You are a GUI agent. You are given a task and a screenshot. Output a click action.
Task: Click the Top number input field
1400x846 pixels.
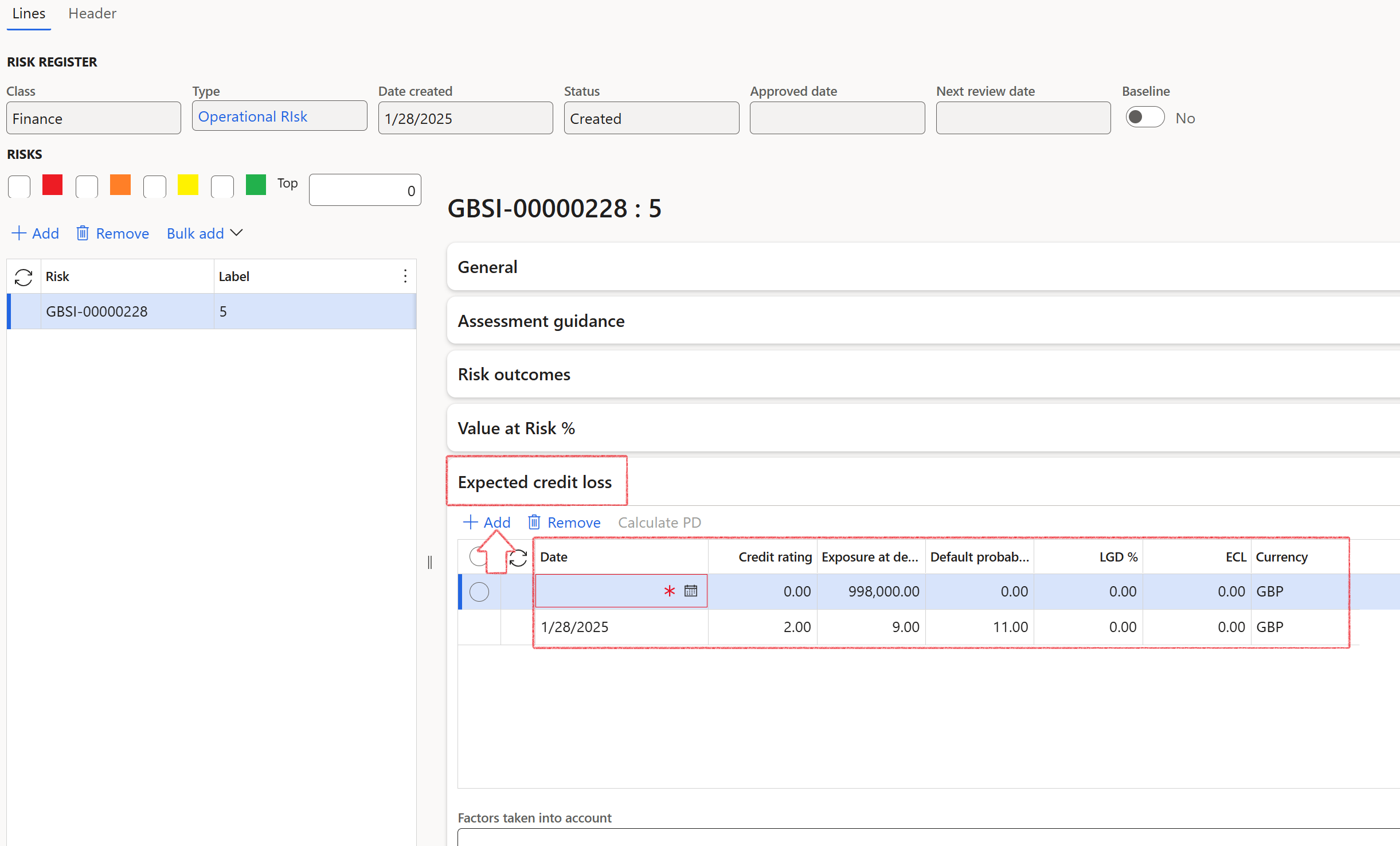(x=365, y=190)
